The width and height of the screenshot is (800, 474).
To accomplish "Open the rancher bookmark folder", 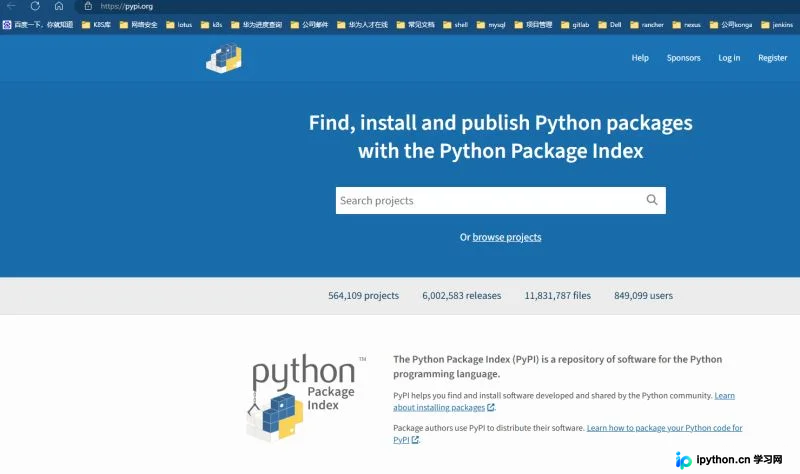I will click(x=647, y=24).
